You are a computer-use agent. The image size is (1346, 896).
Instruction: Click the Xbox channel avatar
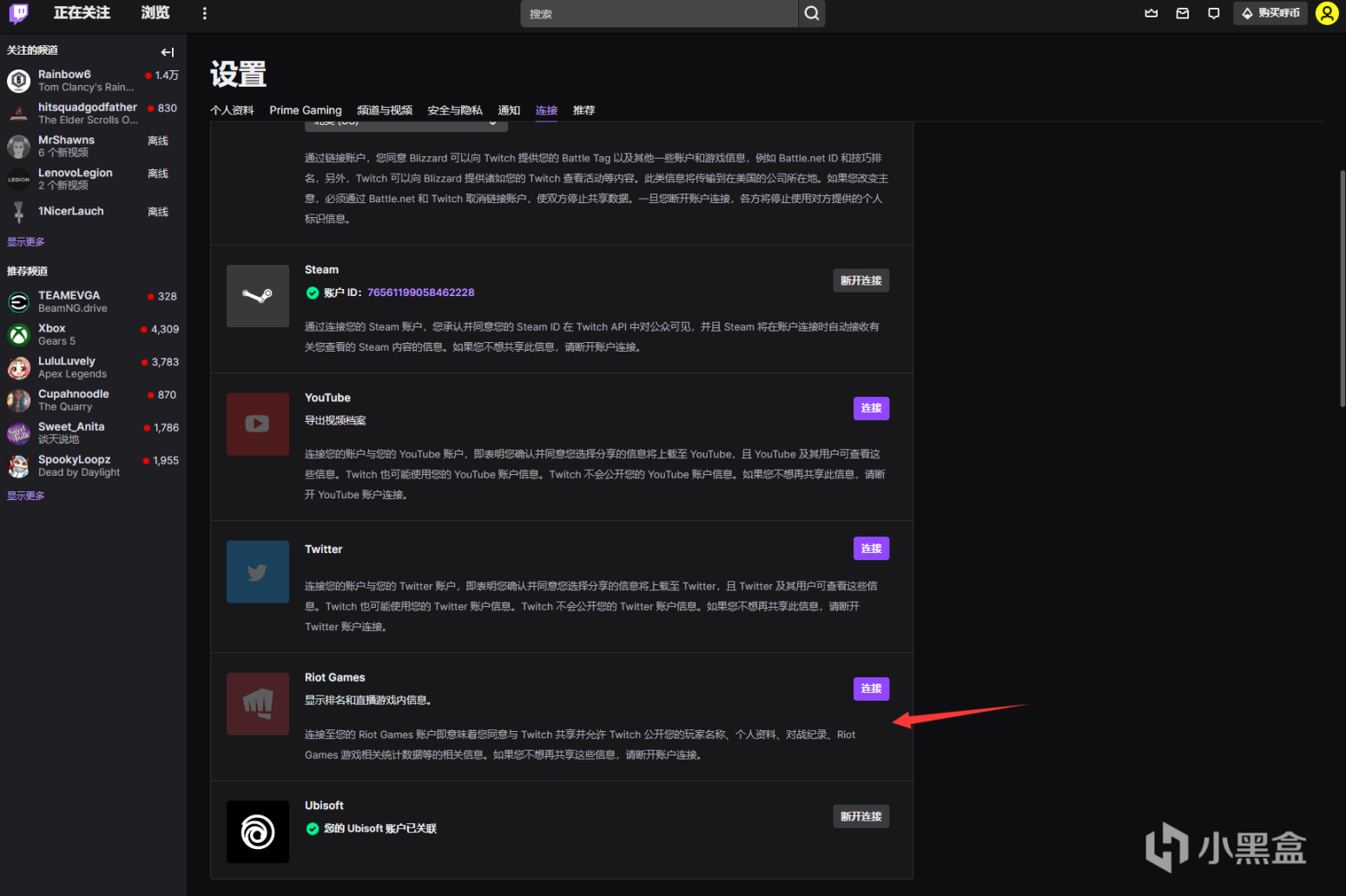(x=19, y=335)
